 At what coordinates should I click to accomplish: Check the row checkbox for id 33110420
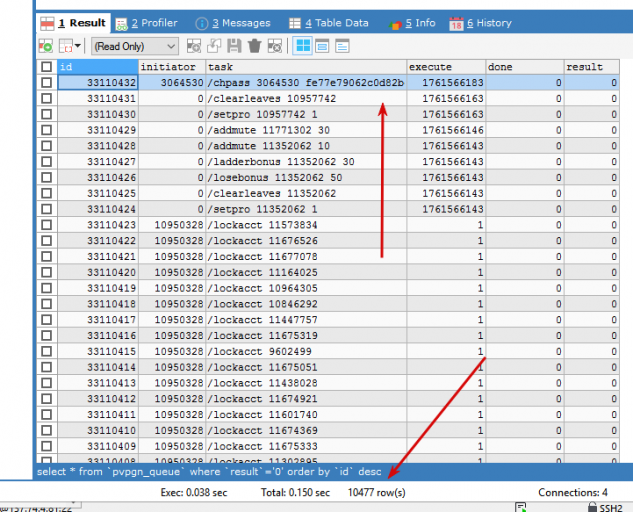[x=46, y=273]
